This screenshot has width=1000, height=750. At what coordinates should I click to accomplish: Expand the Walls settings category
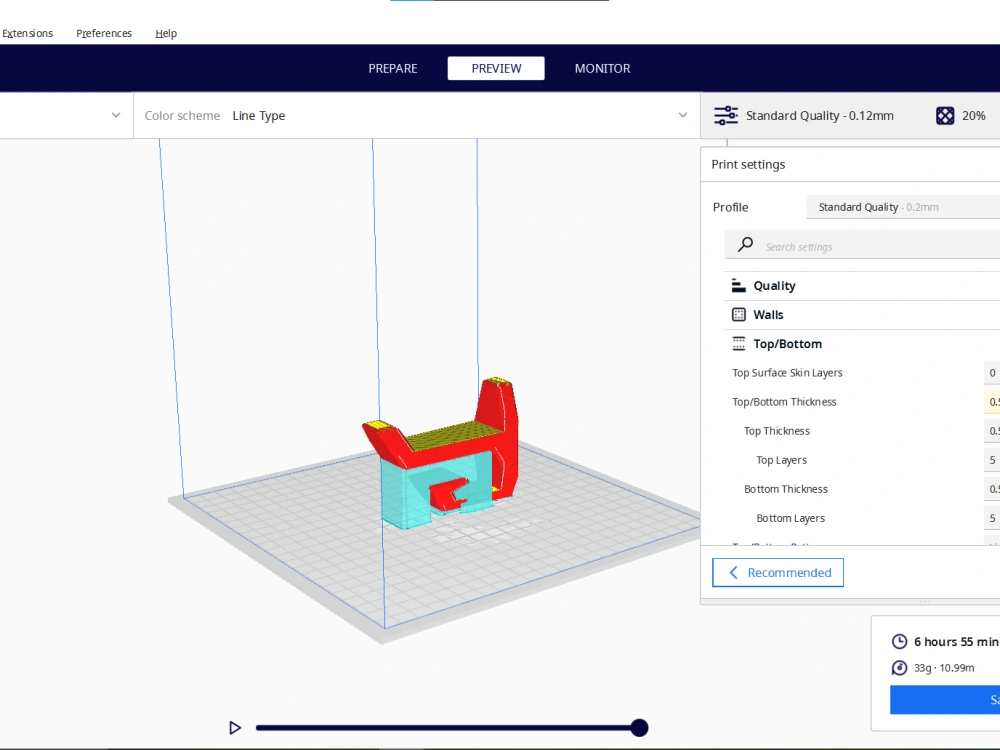coord(862,314)
